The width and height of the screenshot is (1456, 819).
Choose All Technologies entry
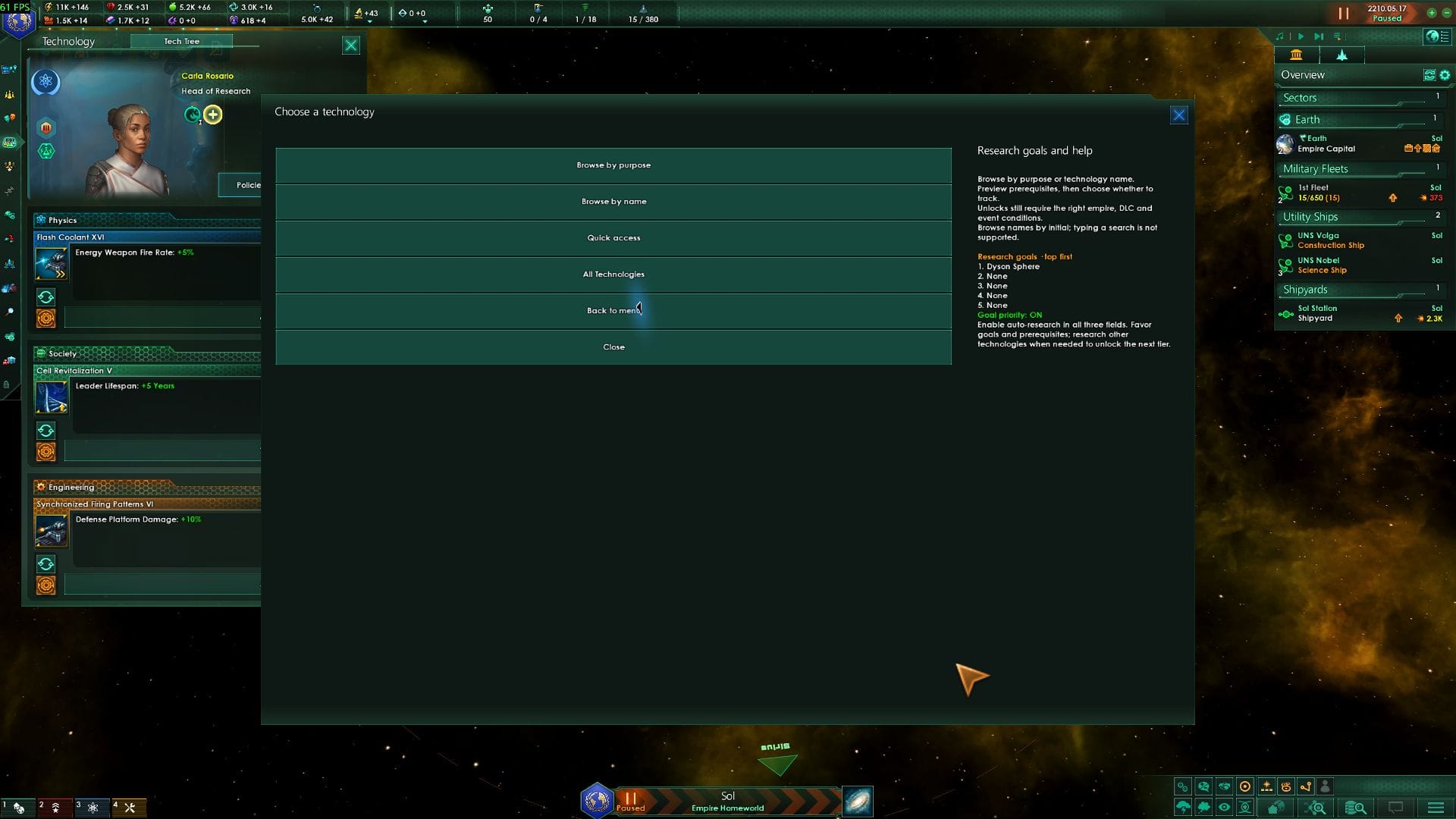click(613, 275)
